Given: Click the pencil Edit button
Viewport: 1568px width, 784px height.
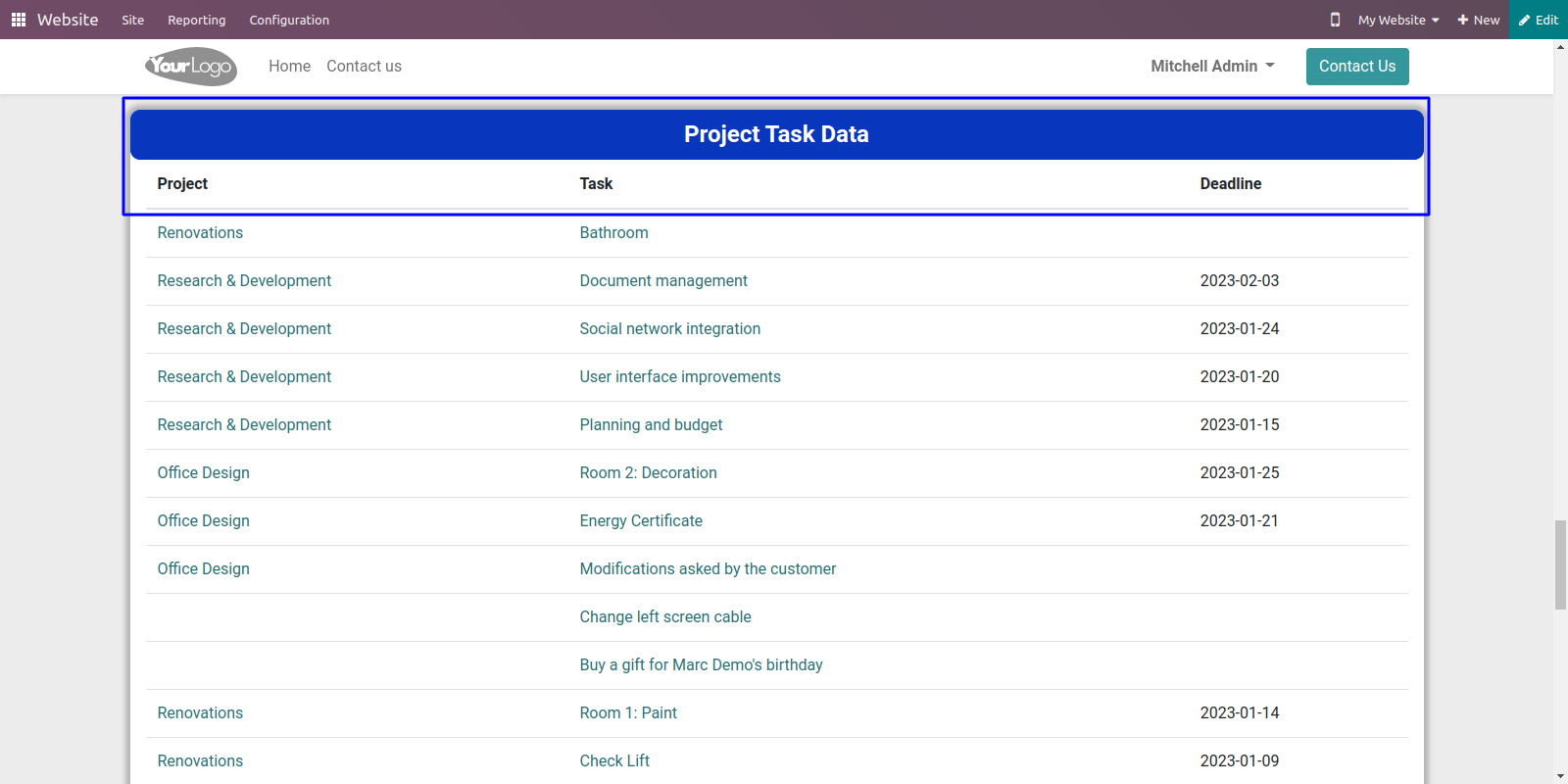Looking at the screenshot, I should (x=1539, y=20).
